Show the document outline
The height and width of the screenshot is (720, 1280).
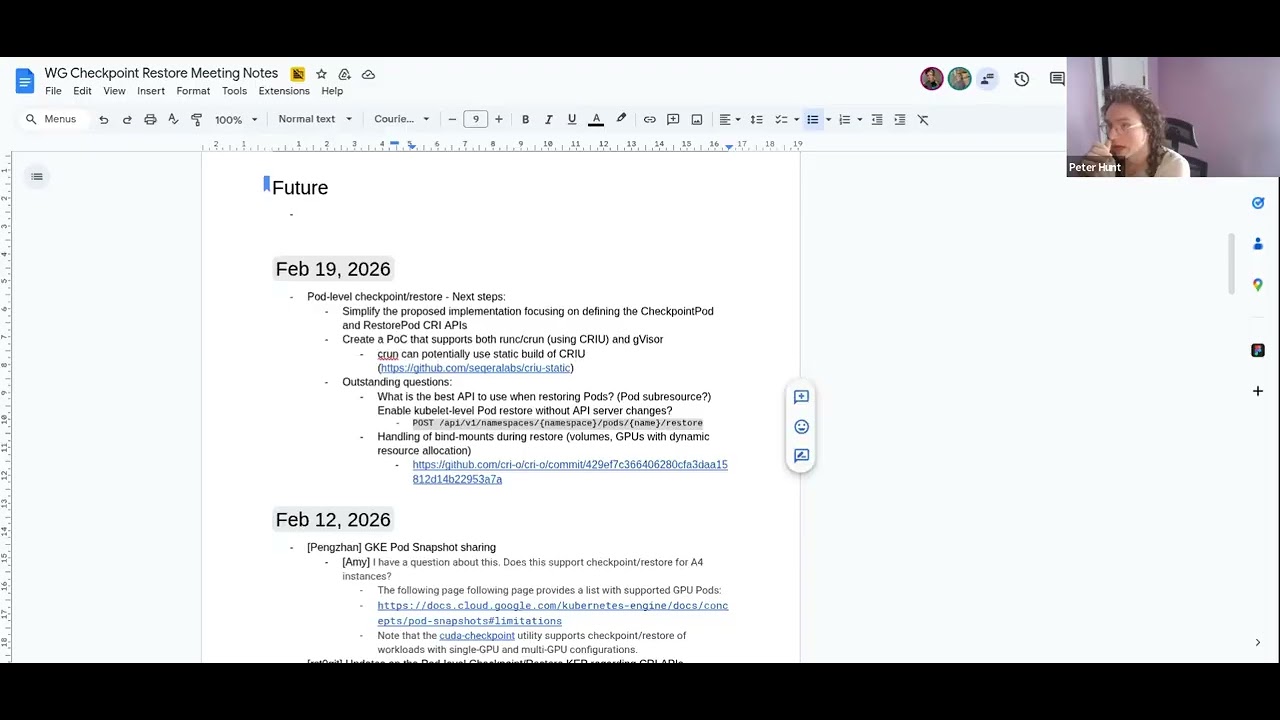pos(37,177)
